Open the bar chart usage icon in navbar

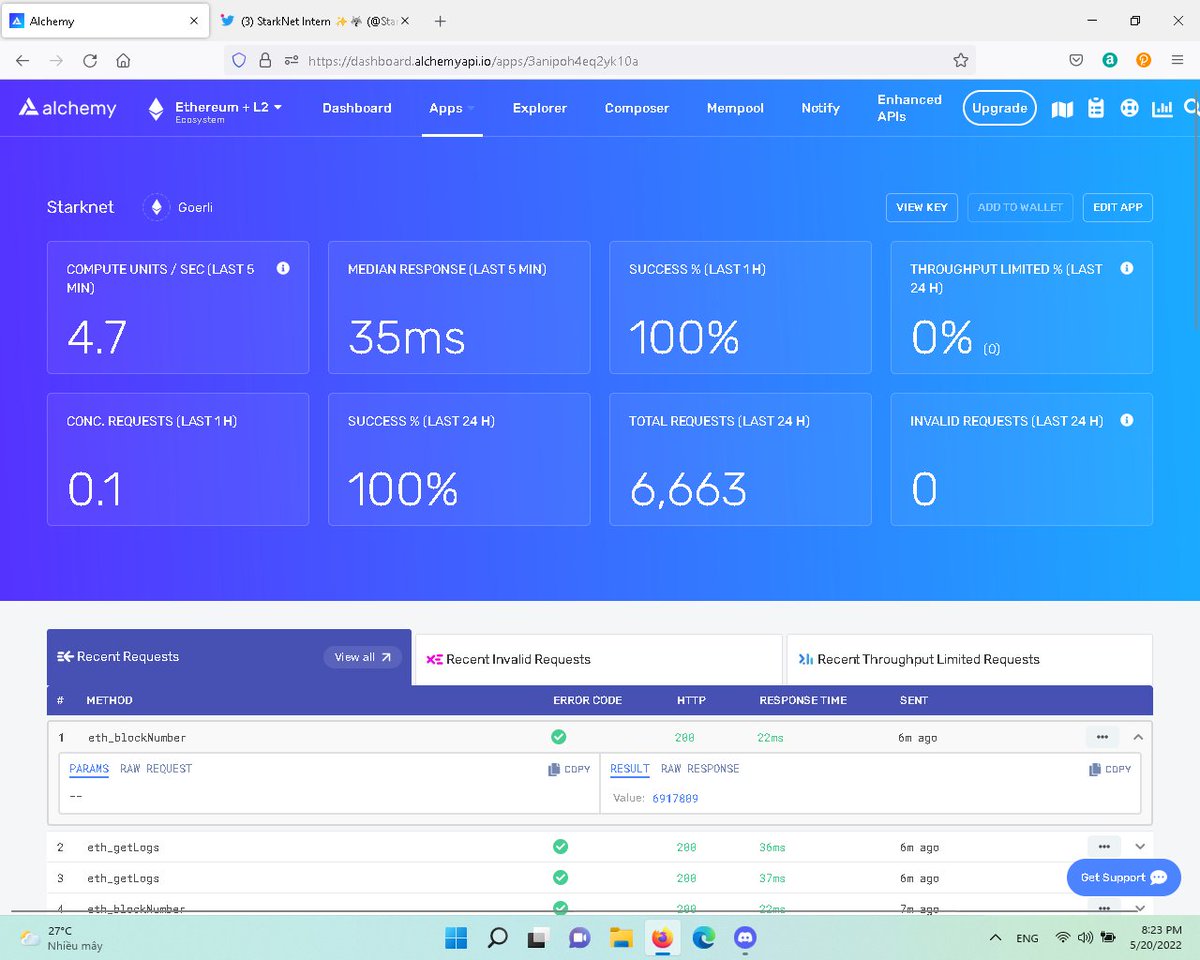click(1162, 108)
